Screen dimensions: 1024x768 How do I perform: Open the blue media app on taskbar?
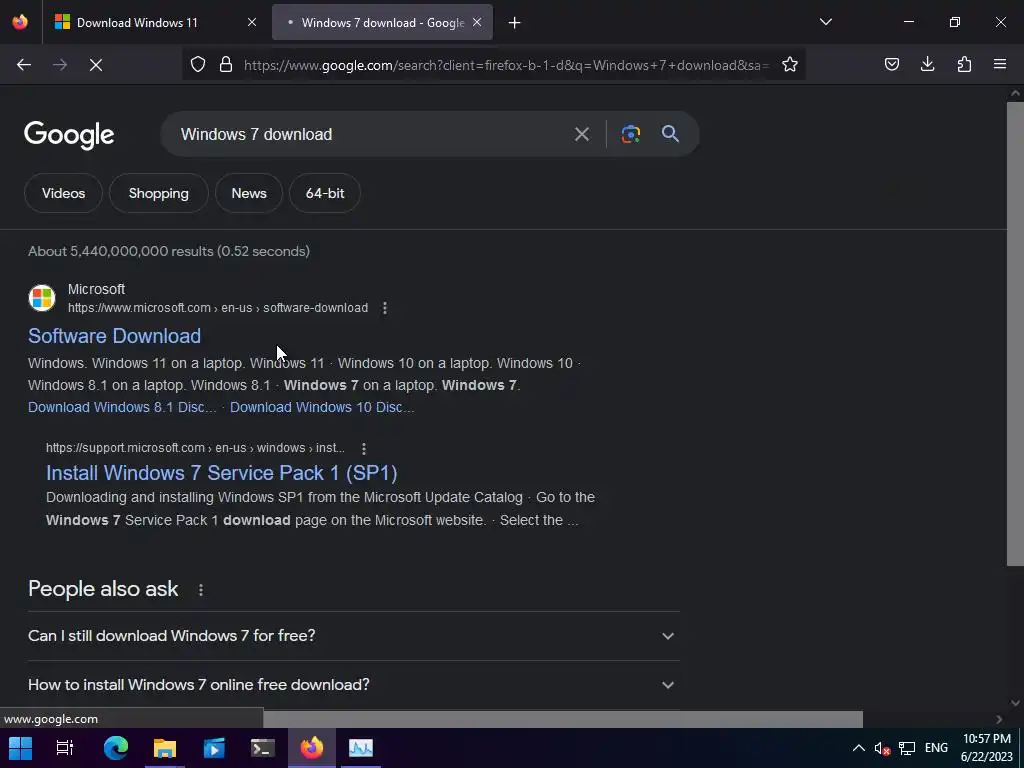(214, 748)
